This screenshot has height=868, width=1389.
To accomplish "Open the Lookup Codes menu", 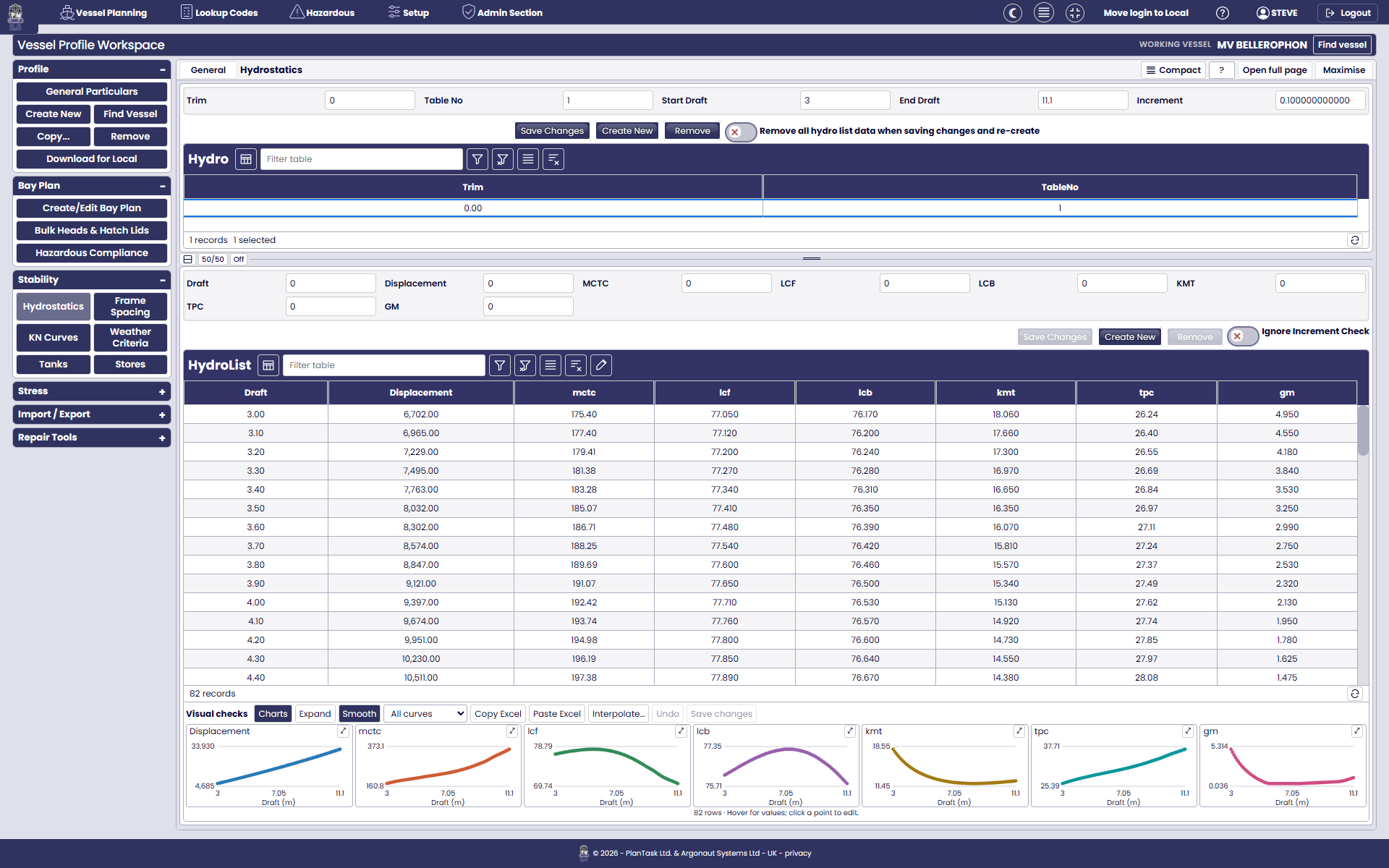I will (x=219, y=12).
